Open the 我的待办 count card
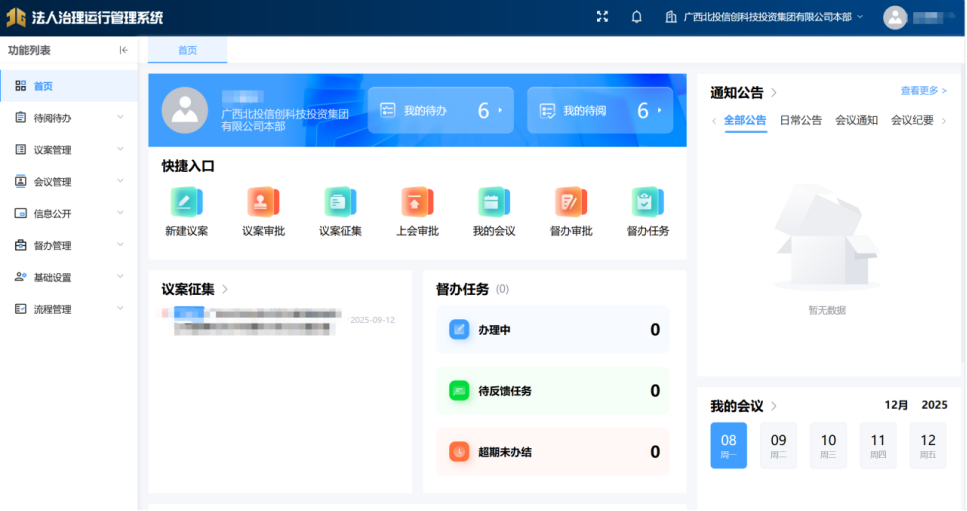This screenshot has width=967, height=511. pos(441,110)
